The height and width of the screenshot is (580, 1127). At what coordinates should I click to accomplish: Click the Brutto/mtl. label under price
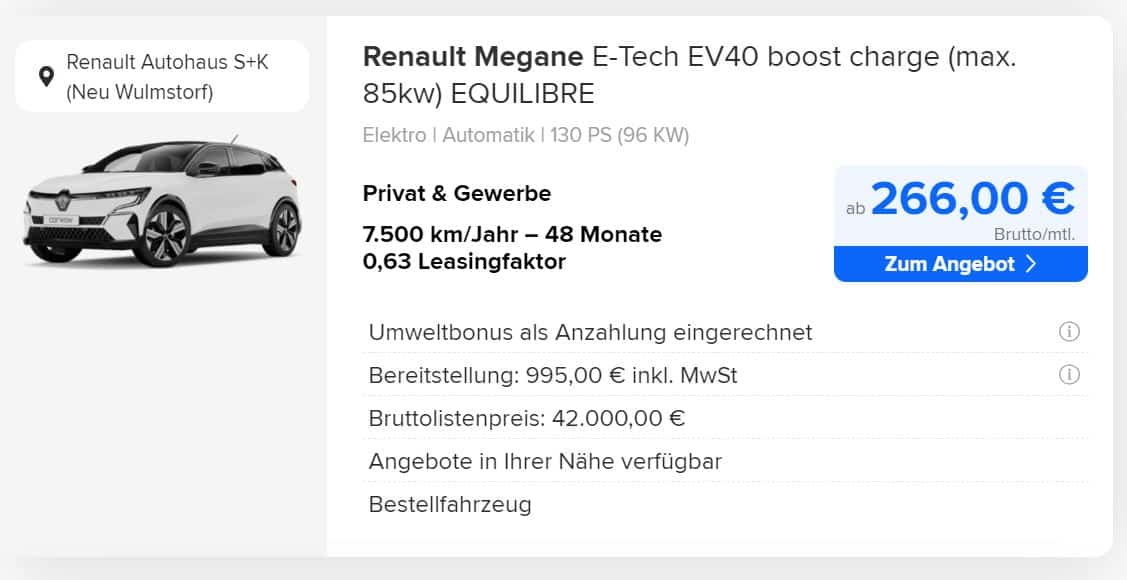pyautogui.click(x=1035, y=234)
